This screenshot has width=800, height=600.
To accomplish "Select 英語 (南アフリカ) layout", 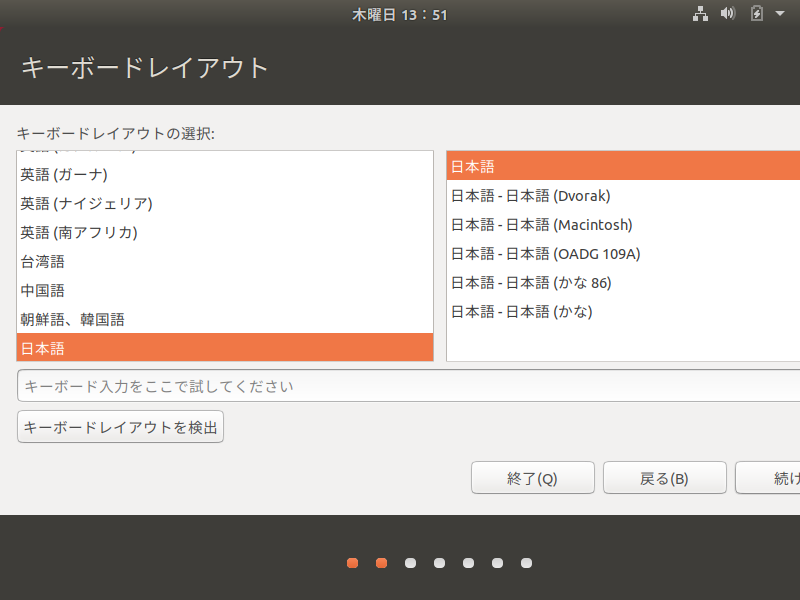I will click(x=225, y=233).
